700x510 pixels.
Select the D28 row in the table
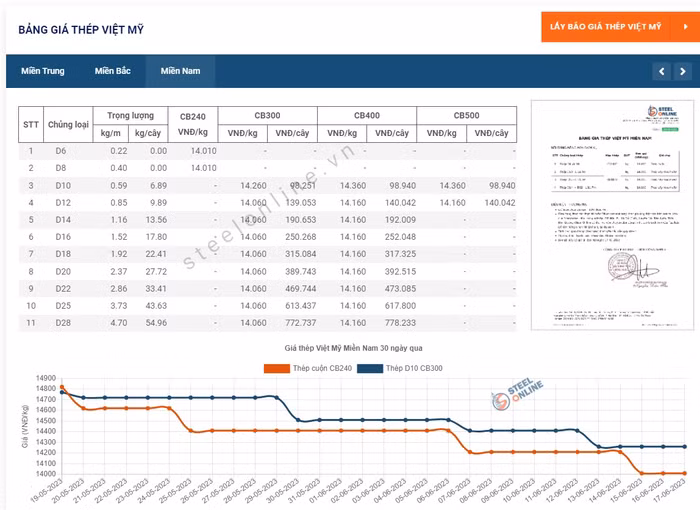[x=60, y=323]
